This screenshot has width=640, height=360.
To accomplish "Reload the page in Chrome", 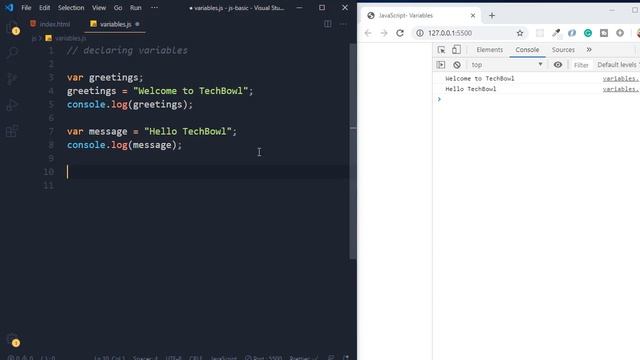I will tap(400, 33).
